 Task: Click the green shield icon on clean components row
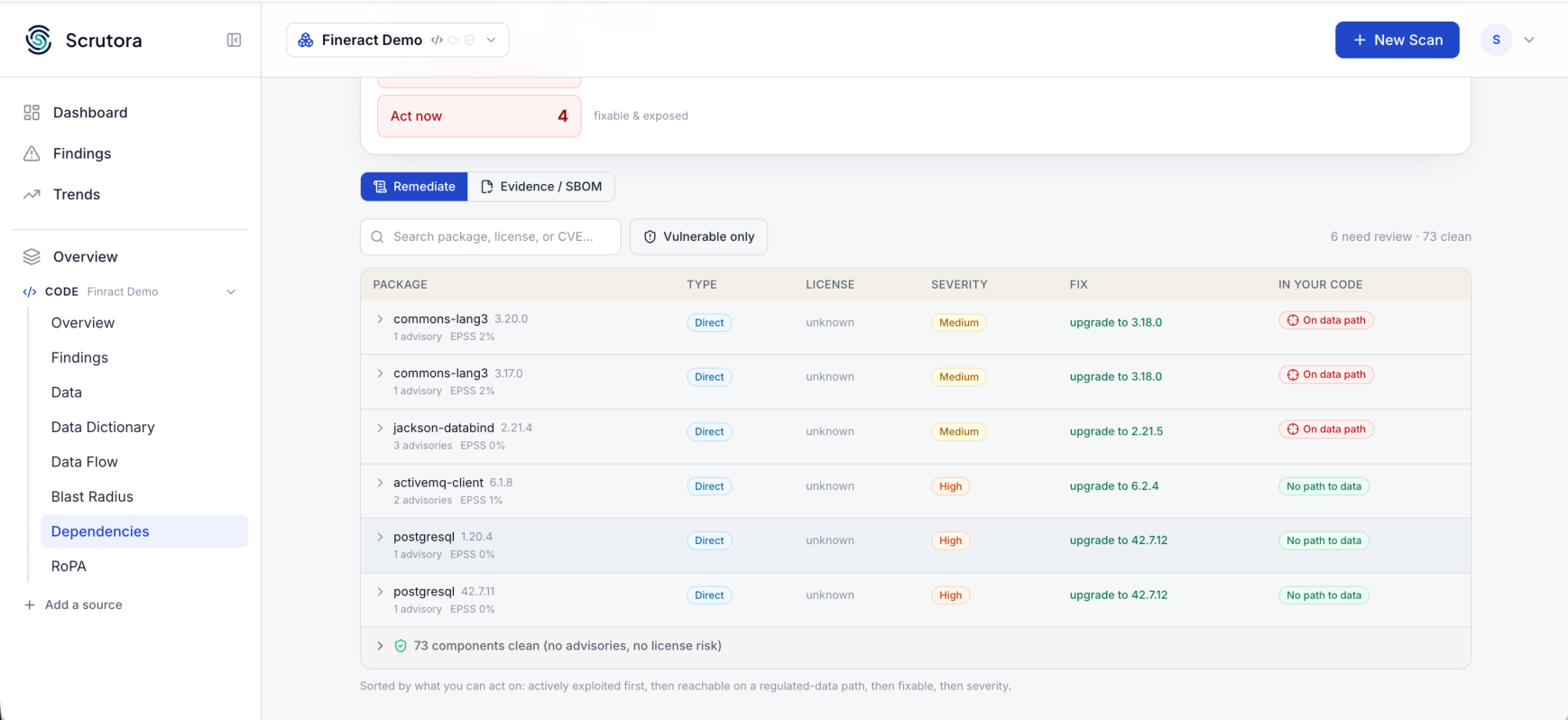point(401,646)
